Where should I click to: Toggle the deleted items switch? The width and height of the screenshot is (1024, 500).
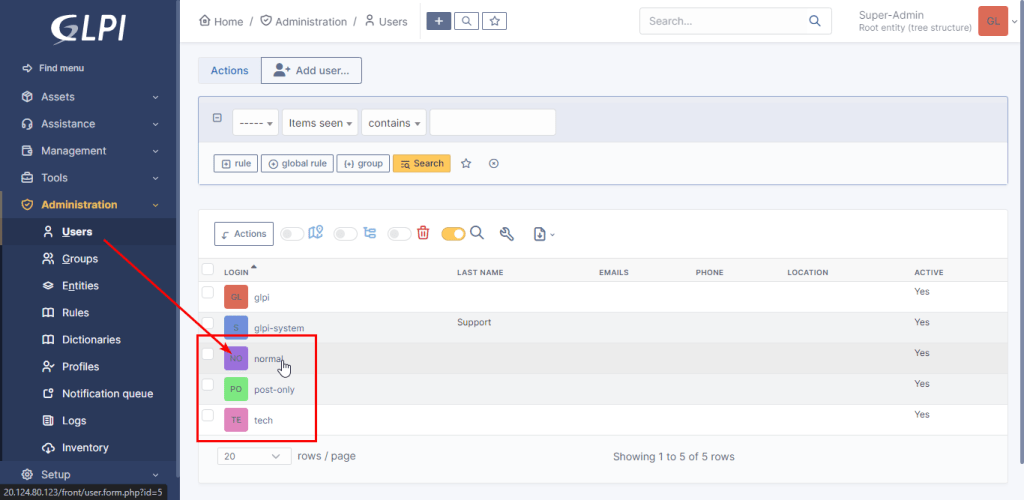click(x=399, y=234)
